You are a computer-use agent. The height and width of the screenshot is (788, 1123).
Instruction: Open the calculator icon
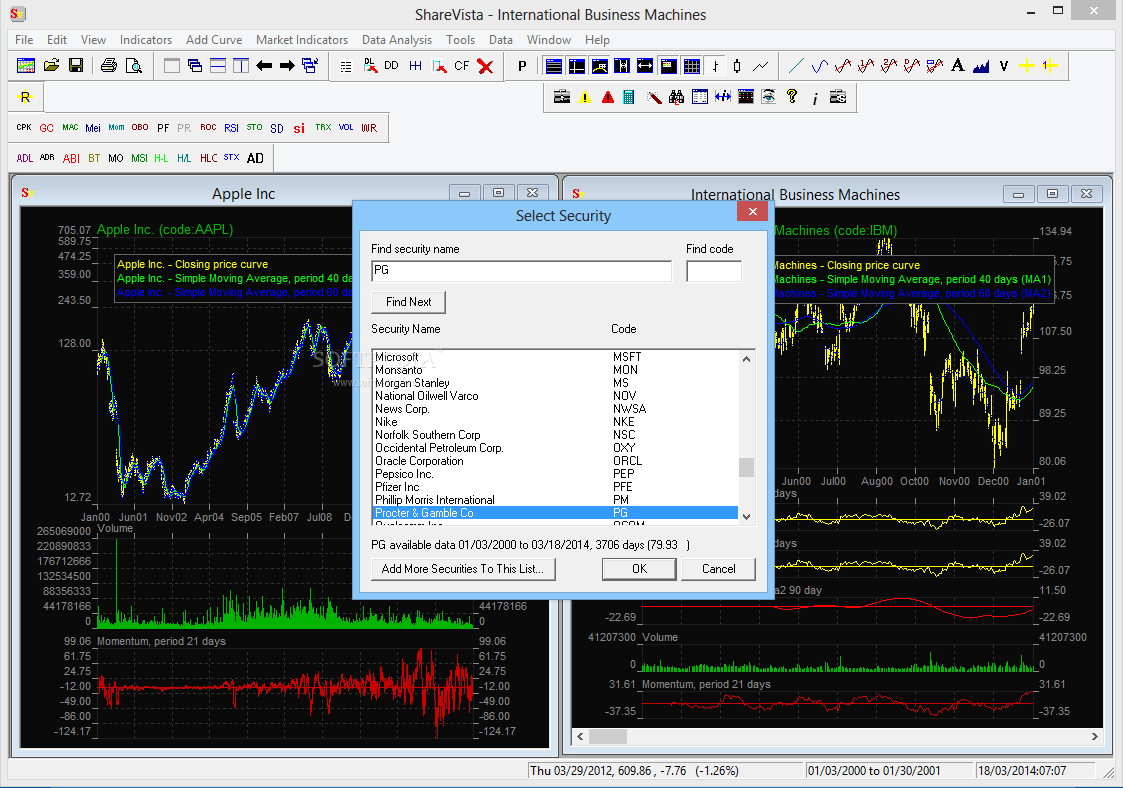pos(629,97)
